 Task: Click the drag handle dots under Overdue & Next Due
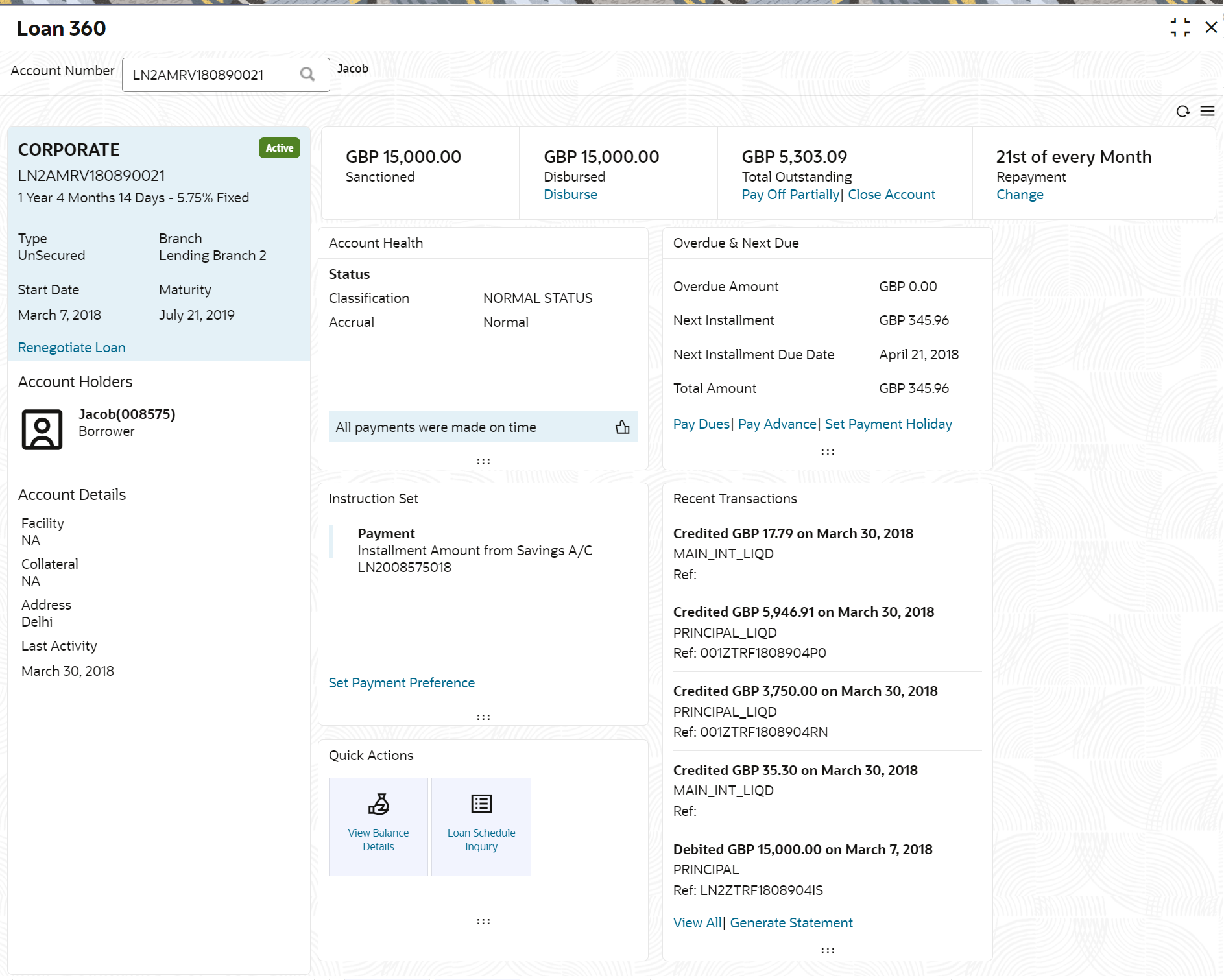point(828,452)
